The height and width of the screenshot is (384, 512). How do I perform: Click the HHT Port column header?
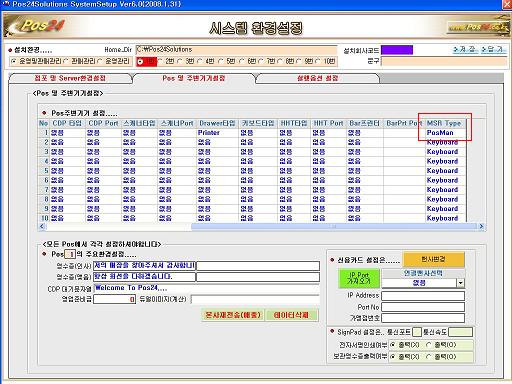click(x=328, y=123)
